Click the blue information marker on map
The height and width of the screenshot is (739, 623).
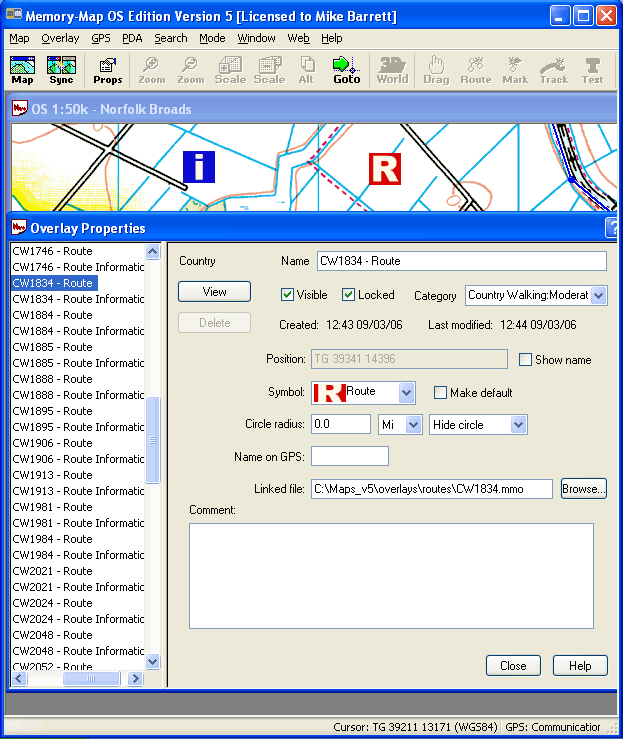tap(199, 167)
